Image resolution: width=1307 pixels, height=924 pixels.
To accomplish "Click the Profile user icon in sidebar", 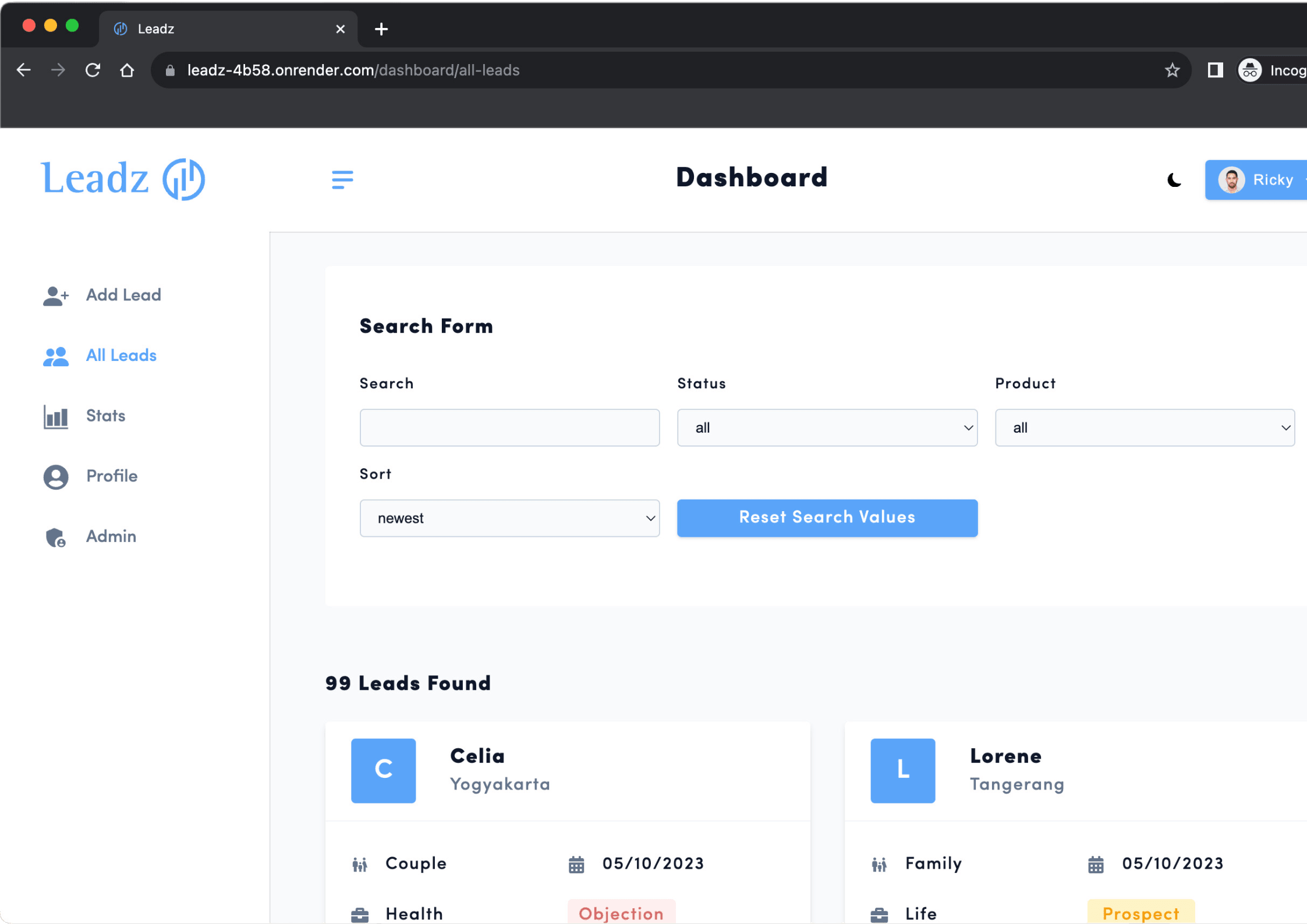I will (x=55, y=476).
